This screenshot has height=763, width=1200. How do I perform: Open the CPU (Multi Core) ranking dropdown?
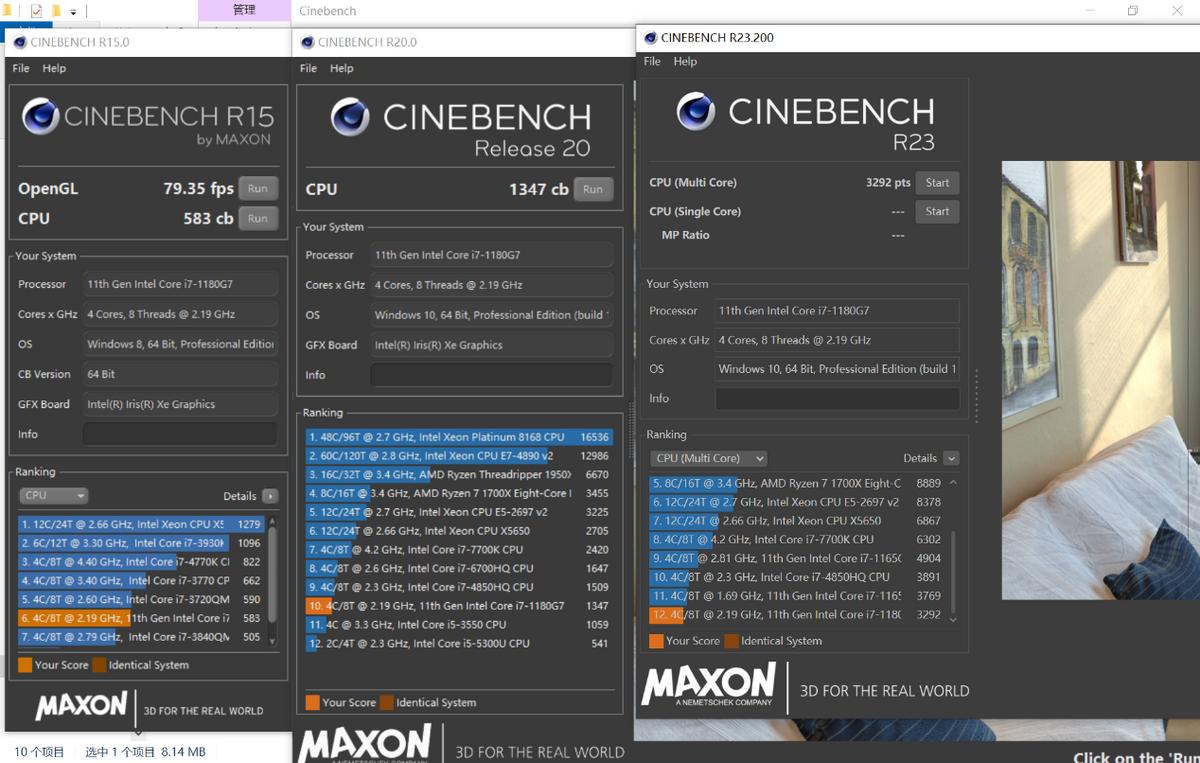tap(709, 458)
